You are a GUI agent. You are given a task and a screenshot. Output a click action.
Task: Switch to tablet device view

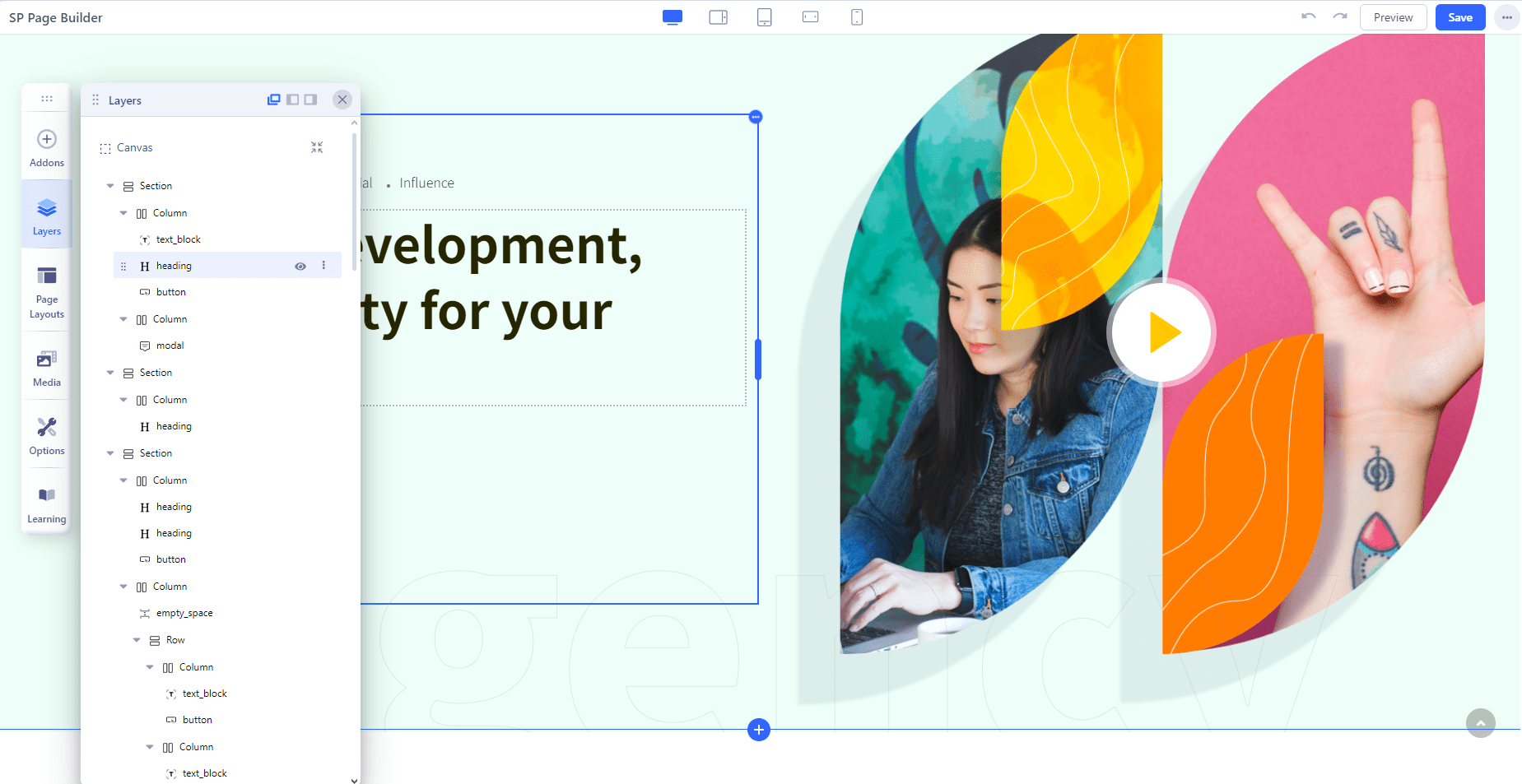[764, 17]
